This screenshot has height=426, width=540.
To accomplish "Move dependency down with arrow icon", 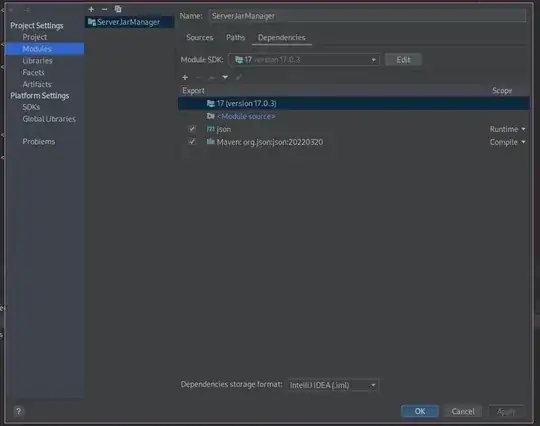I will click(225, 77).
